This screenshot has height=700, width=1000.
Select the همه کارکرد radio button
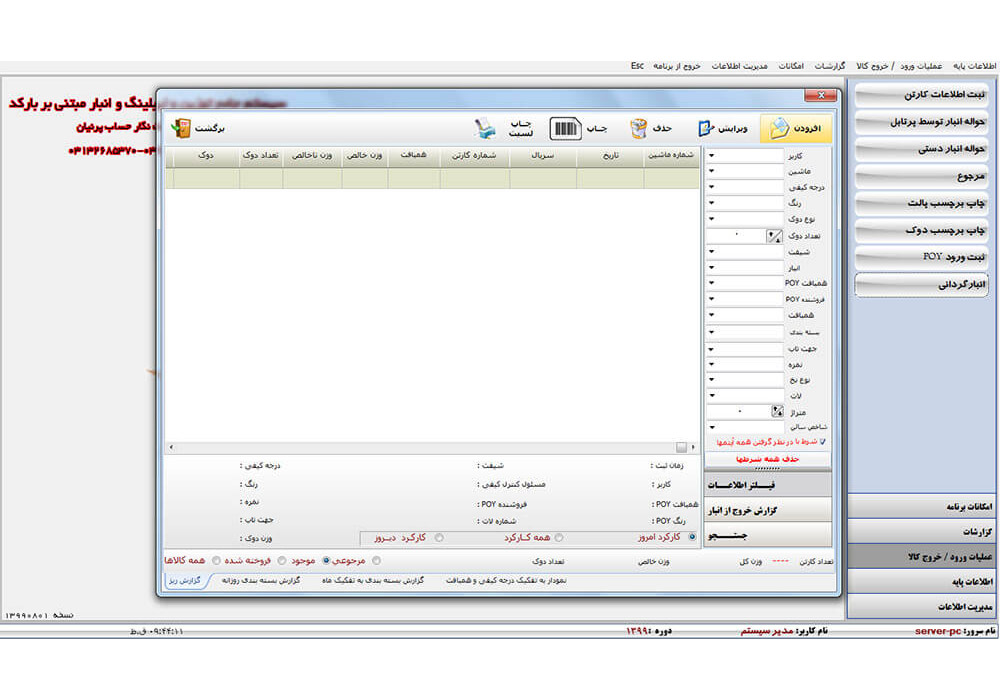(559, 537)
